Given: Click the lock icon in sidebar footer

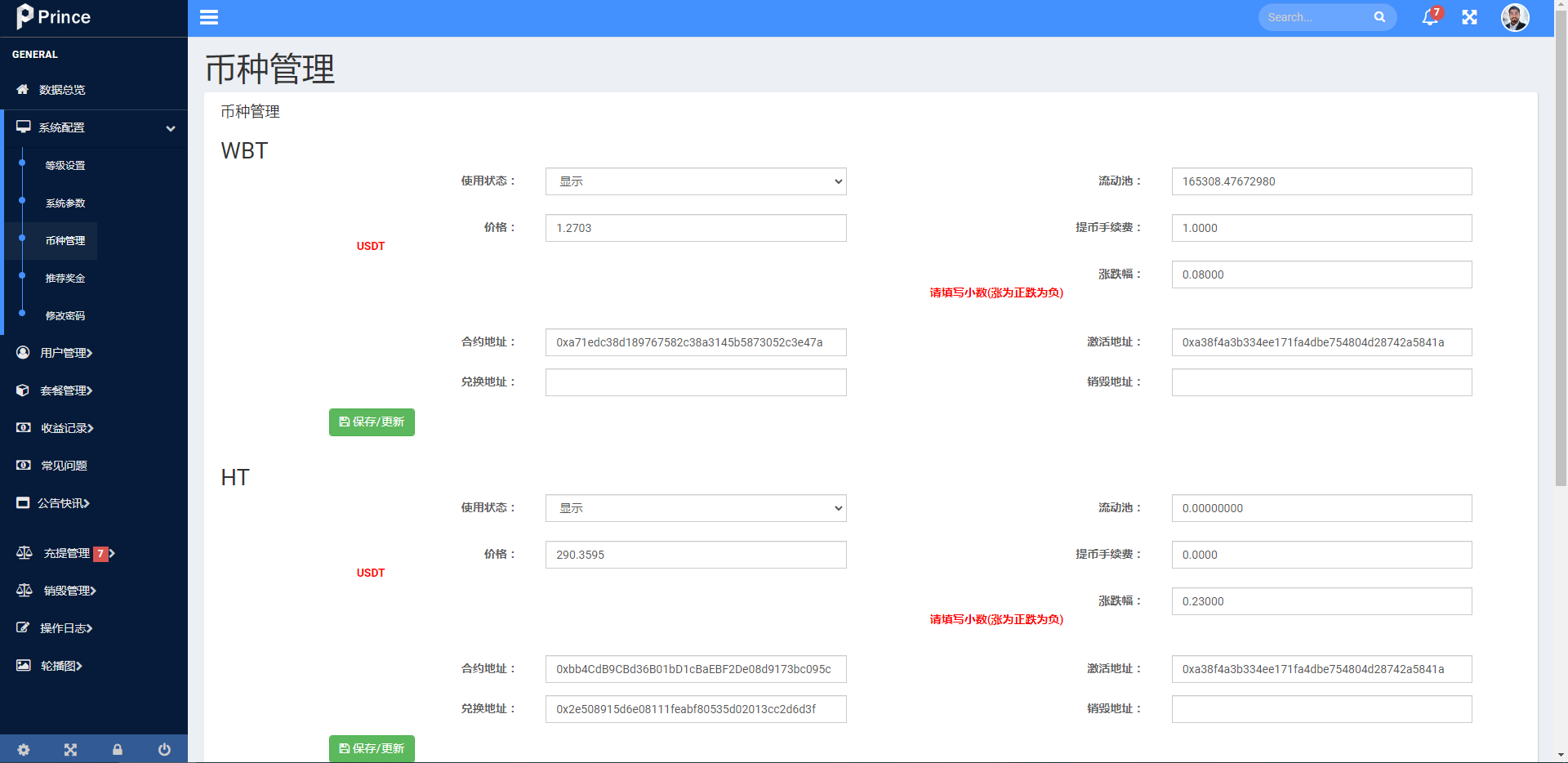Looking at the screenshot, I should point(118,749).
